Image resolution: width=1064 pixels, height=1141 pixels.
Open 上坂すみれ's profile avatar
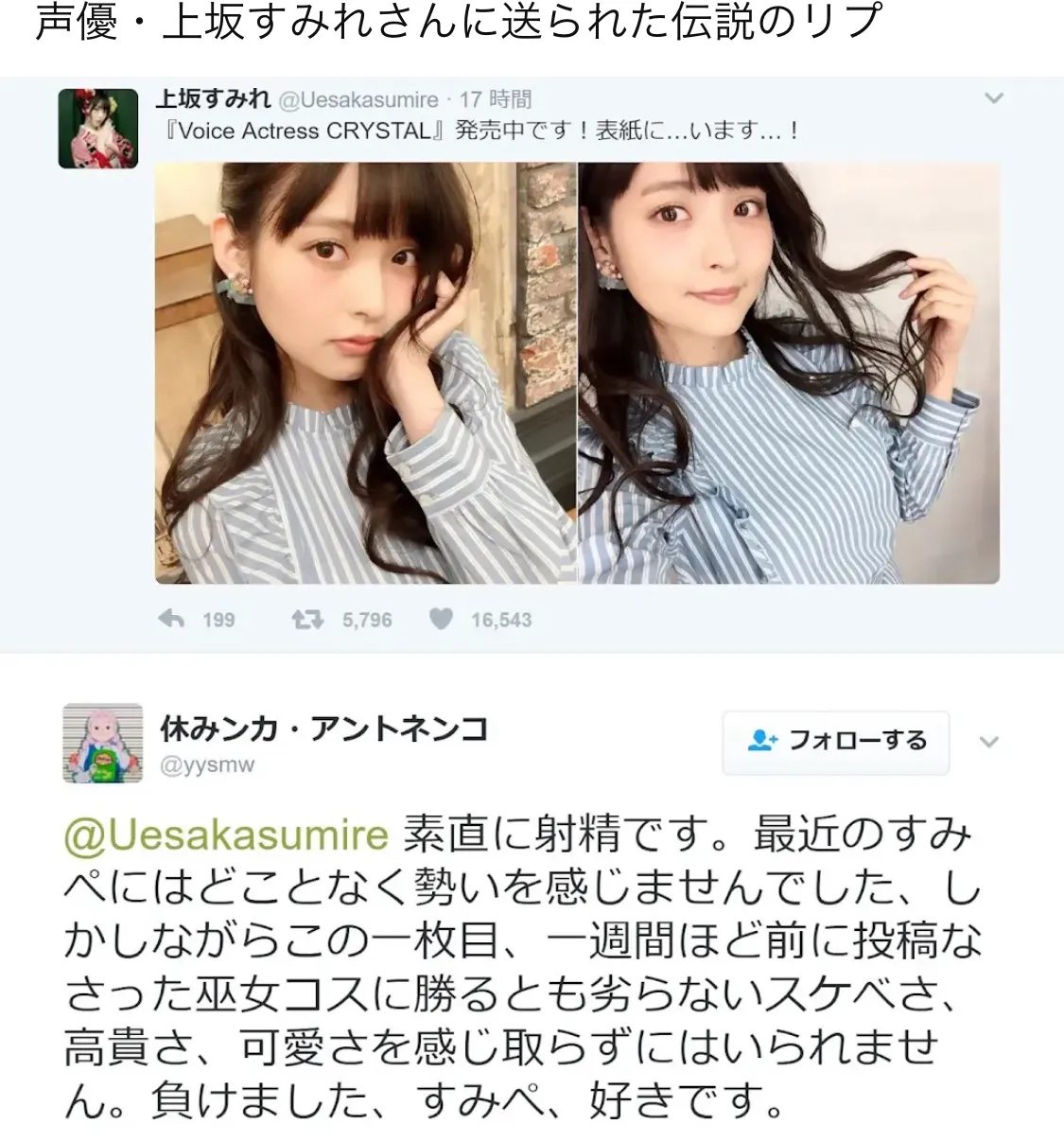pos(98,129)
